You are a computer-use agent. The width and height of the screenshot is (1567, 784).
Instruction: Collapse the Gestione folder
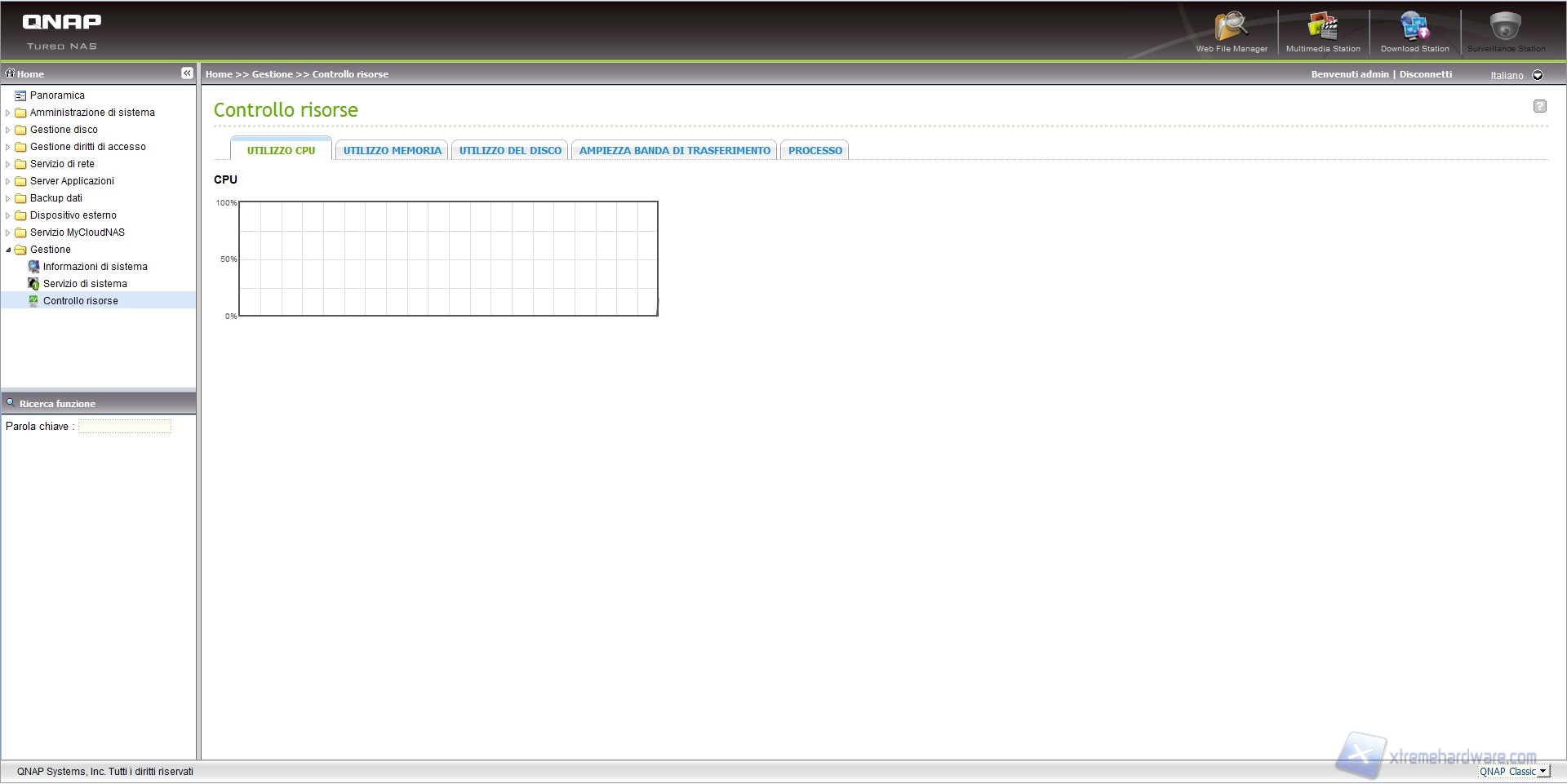(x=8, y=250)
